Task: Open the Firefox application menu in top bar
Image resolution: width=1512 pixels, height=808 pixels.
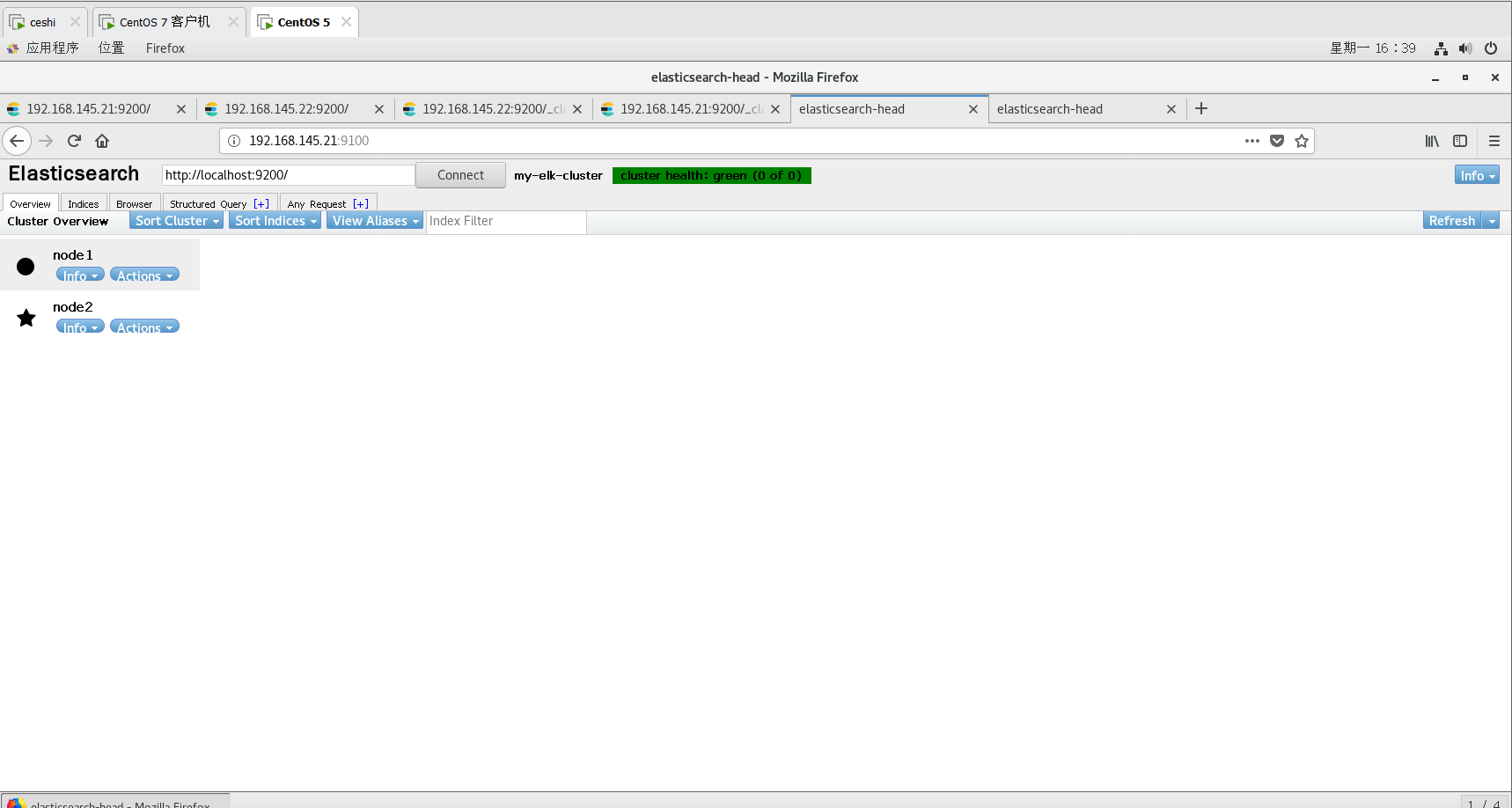Action: click(165, 48)
